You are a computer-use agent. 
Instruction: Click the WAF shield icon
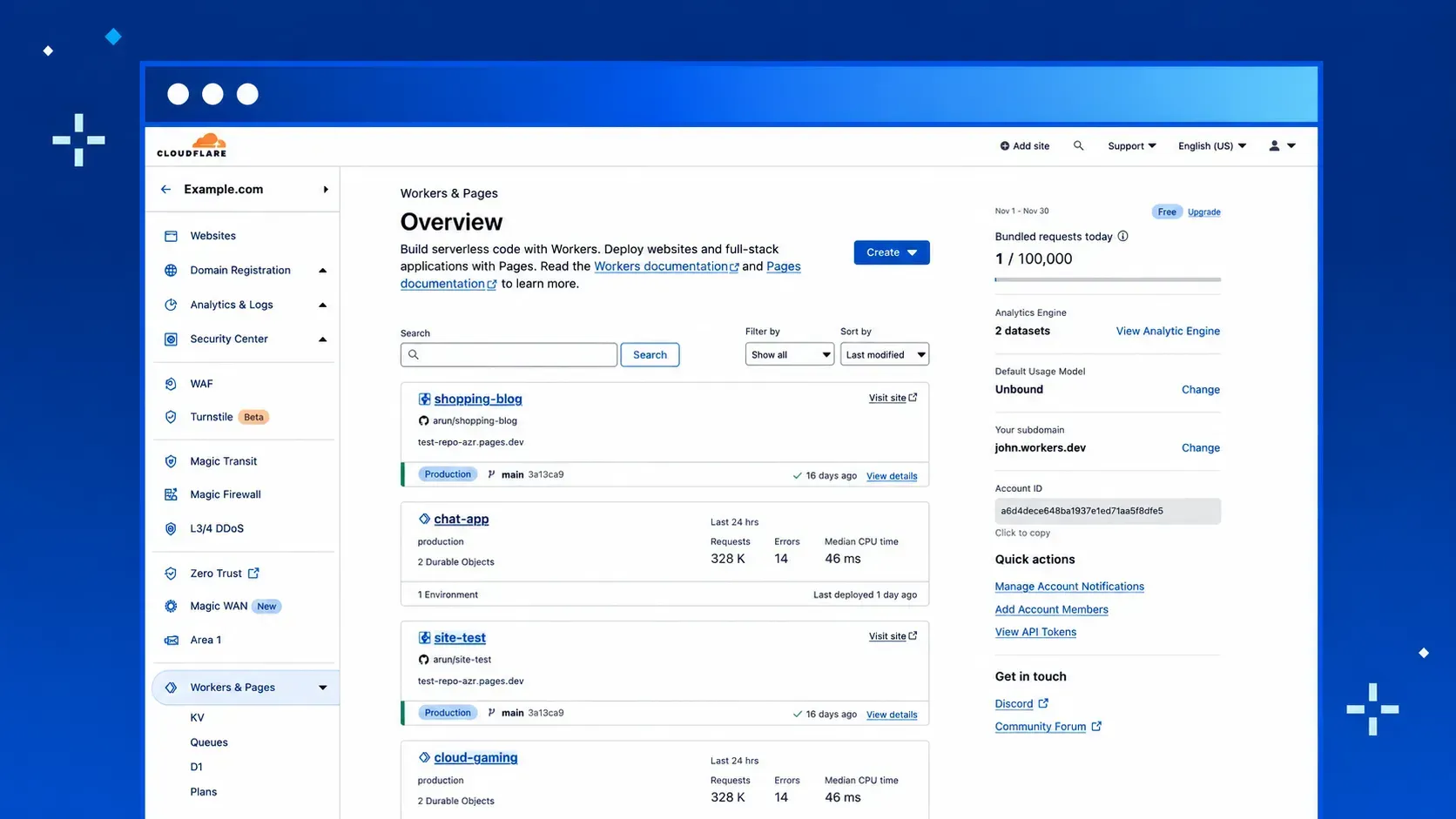171,384
